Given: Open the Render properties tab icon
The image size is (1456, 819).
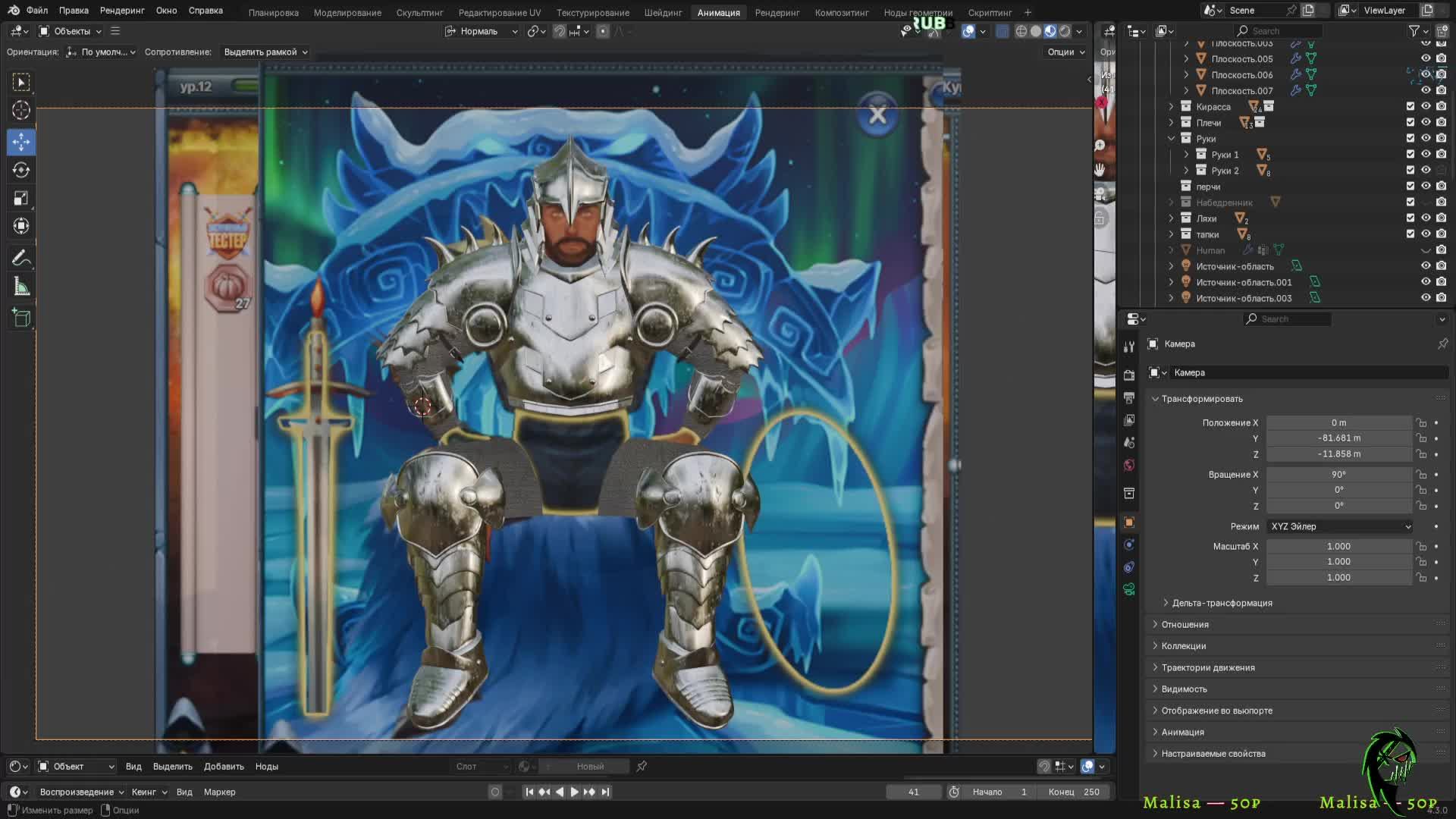Looking at the screenshot, I should tap(1129, 375).
